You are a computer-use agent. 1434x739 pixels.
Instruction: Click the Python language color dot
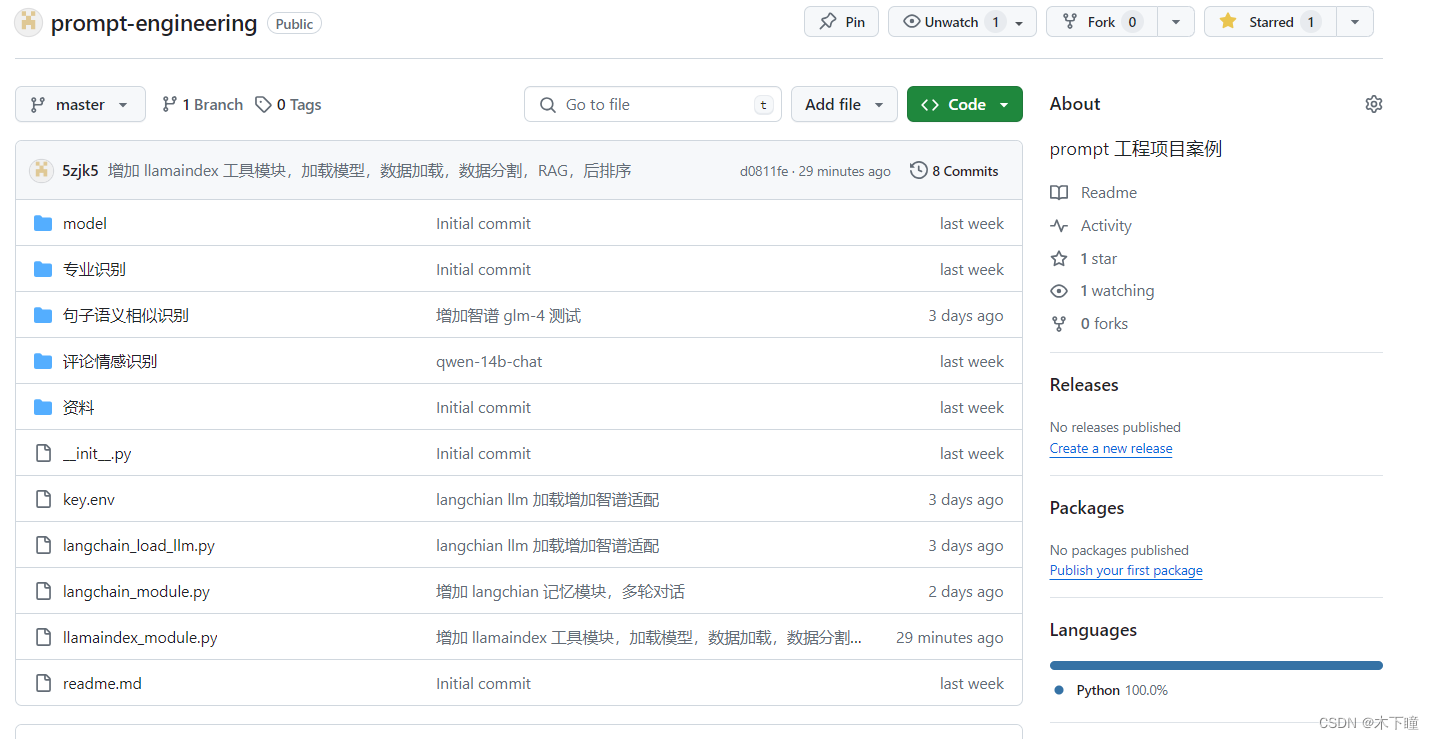point(1059,690)
